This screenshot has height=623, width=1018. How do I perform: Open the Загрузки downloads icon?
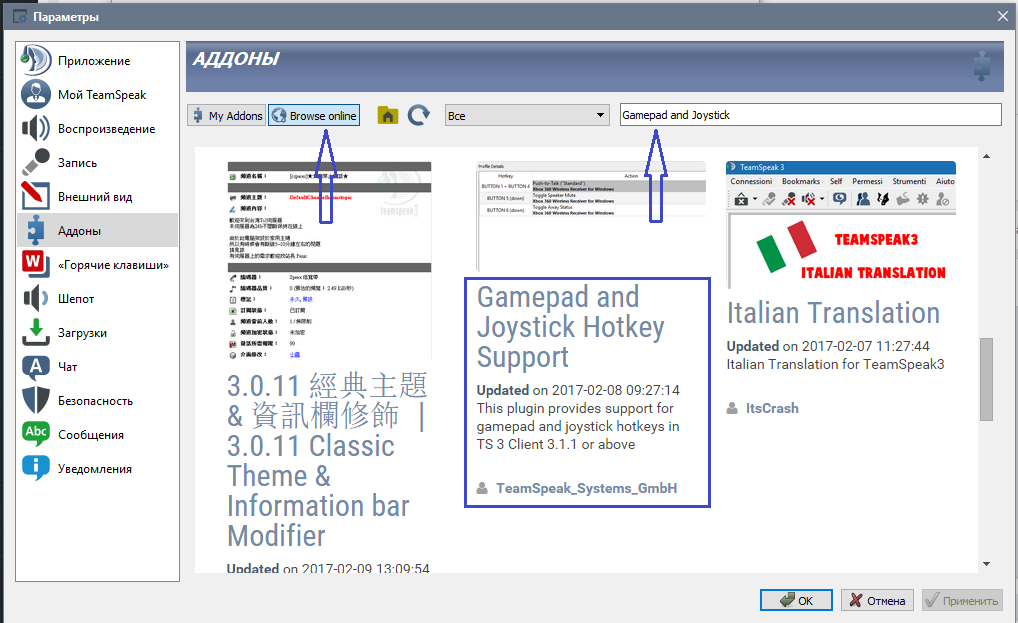coord(36,332)
